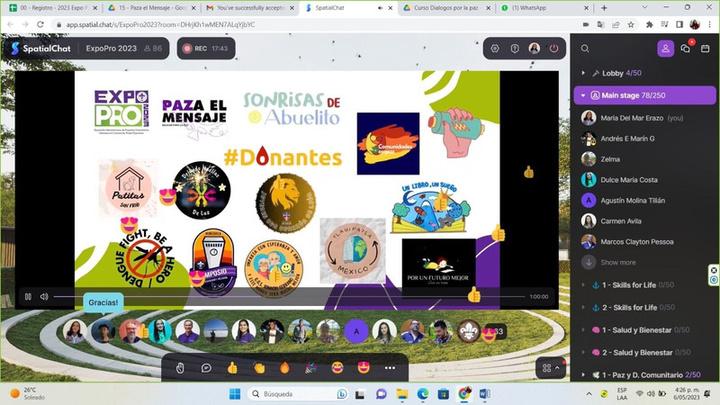The height and width of the screenshot is (405, 720).
Task: Open the help shield icon
Action: point(514,48)
